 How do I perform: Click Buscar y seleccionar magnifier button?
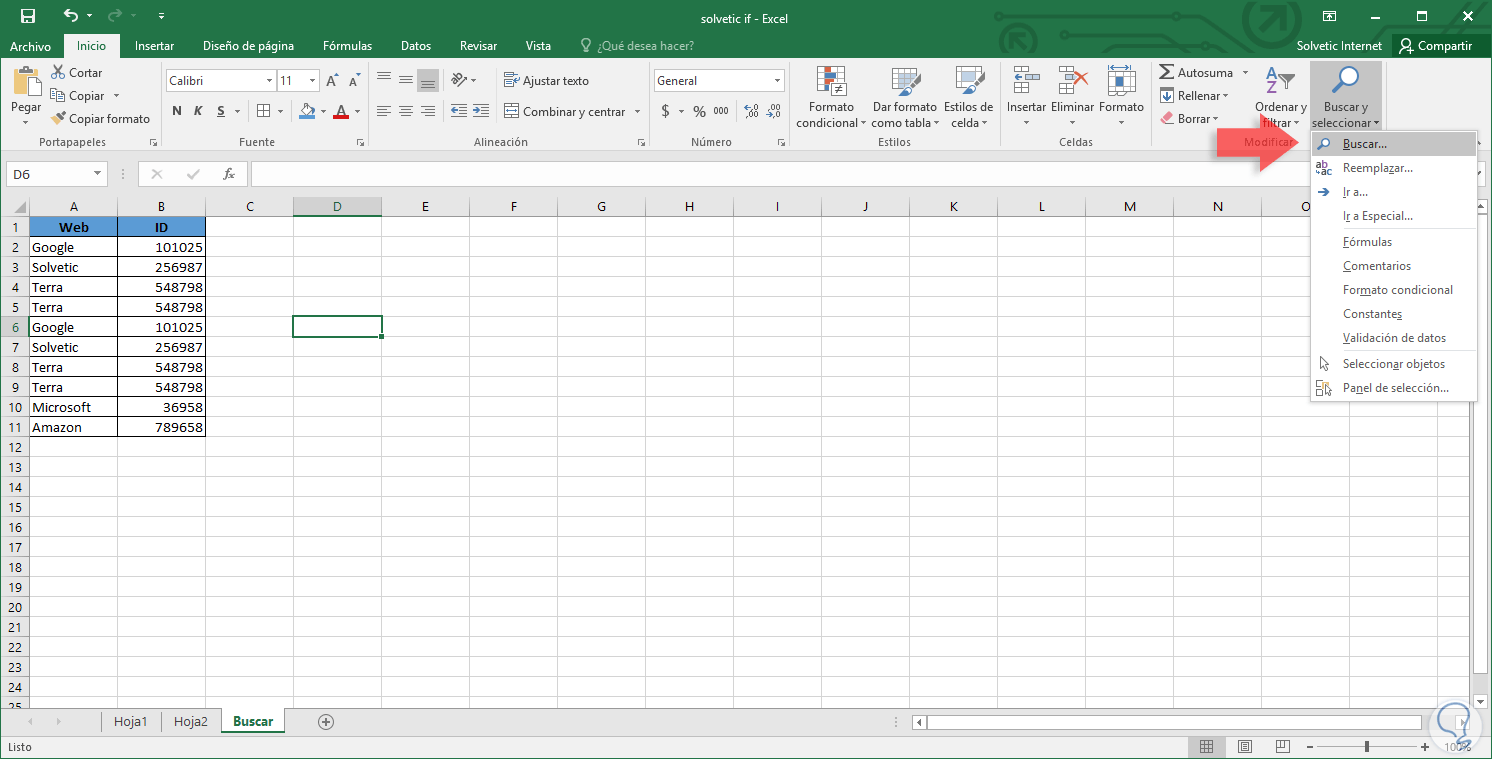(1346, 97)
